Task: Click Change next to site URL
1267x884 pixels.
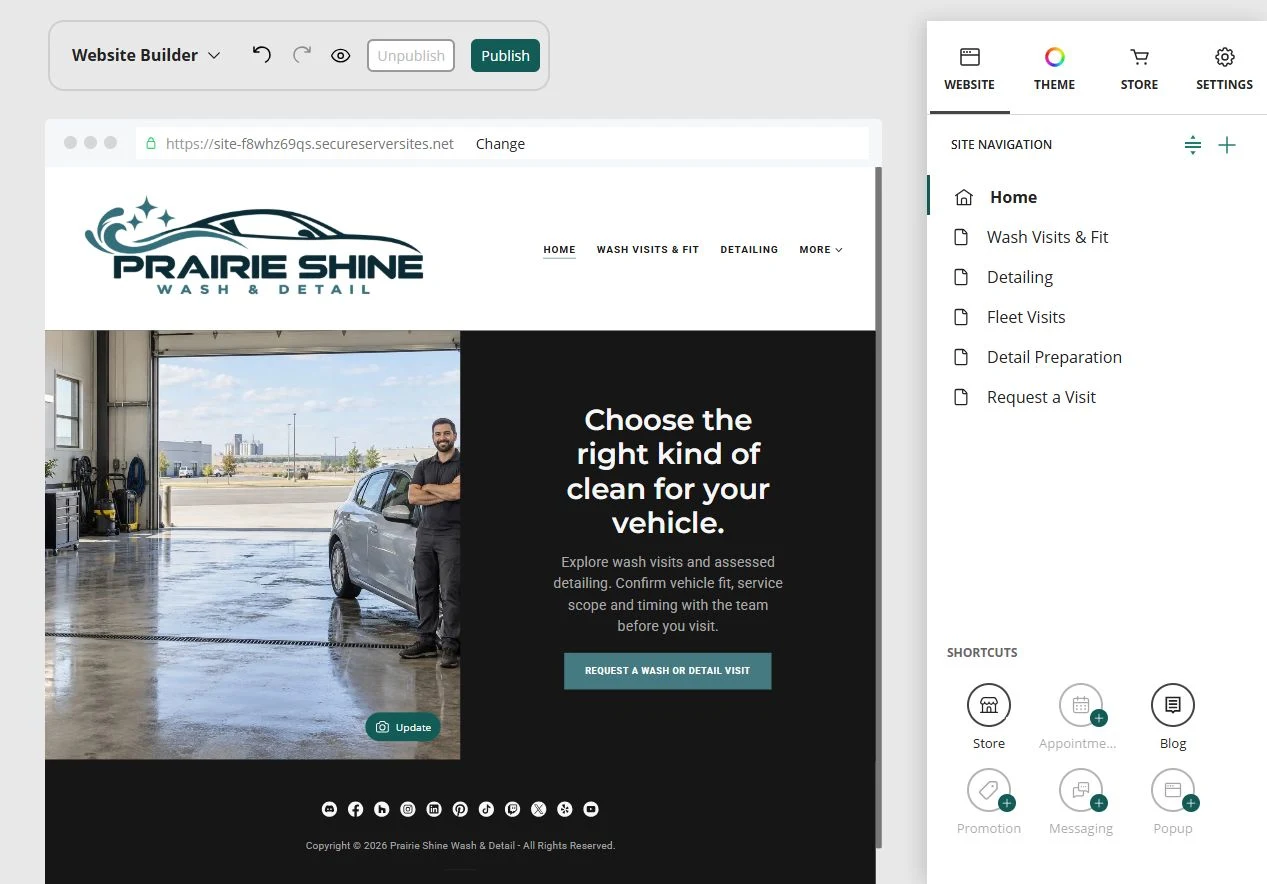Action: point(500,144)
